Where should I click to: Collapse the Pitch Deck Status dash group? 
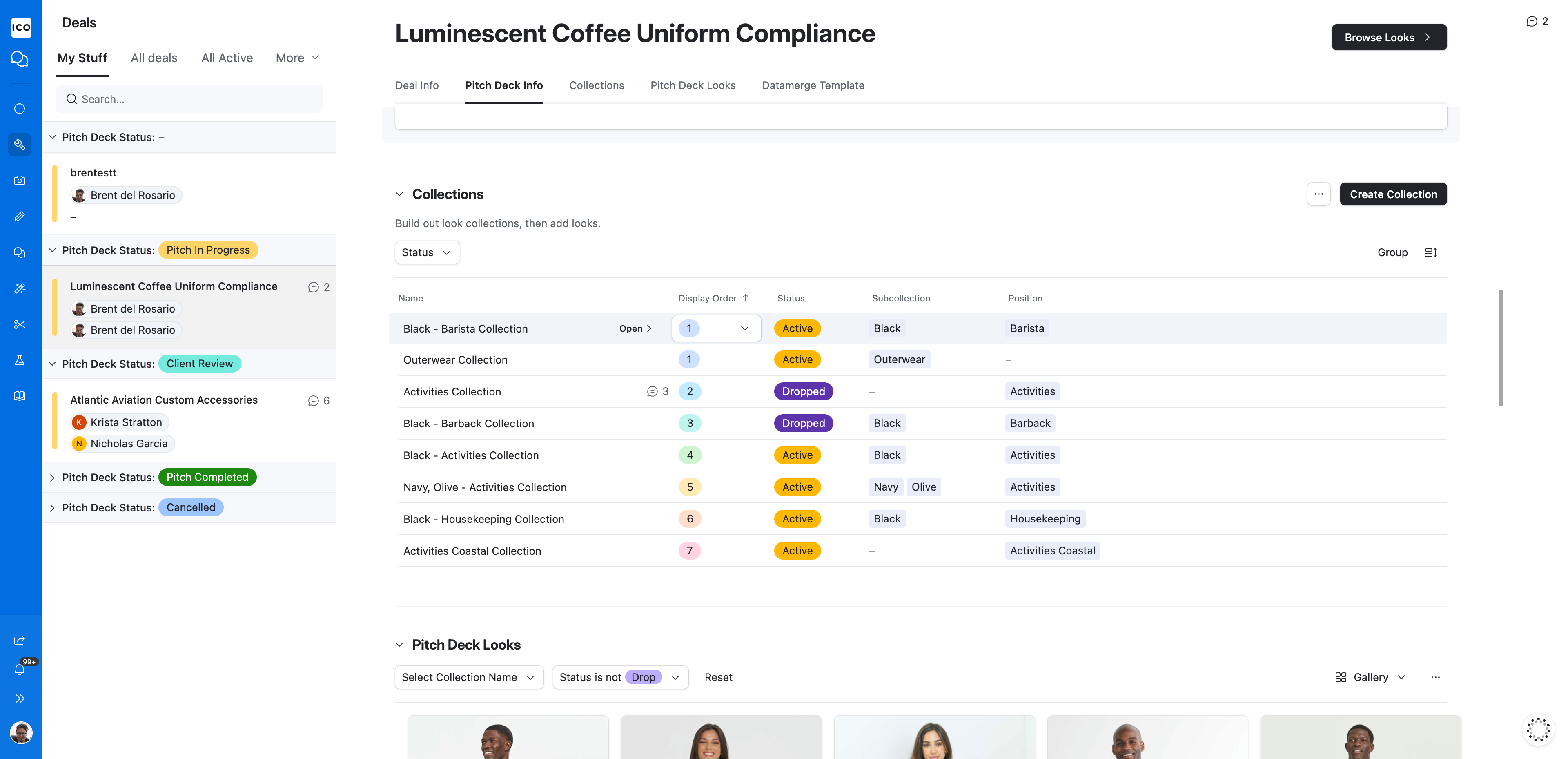click(52, 137)
